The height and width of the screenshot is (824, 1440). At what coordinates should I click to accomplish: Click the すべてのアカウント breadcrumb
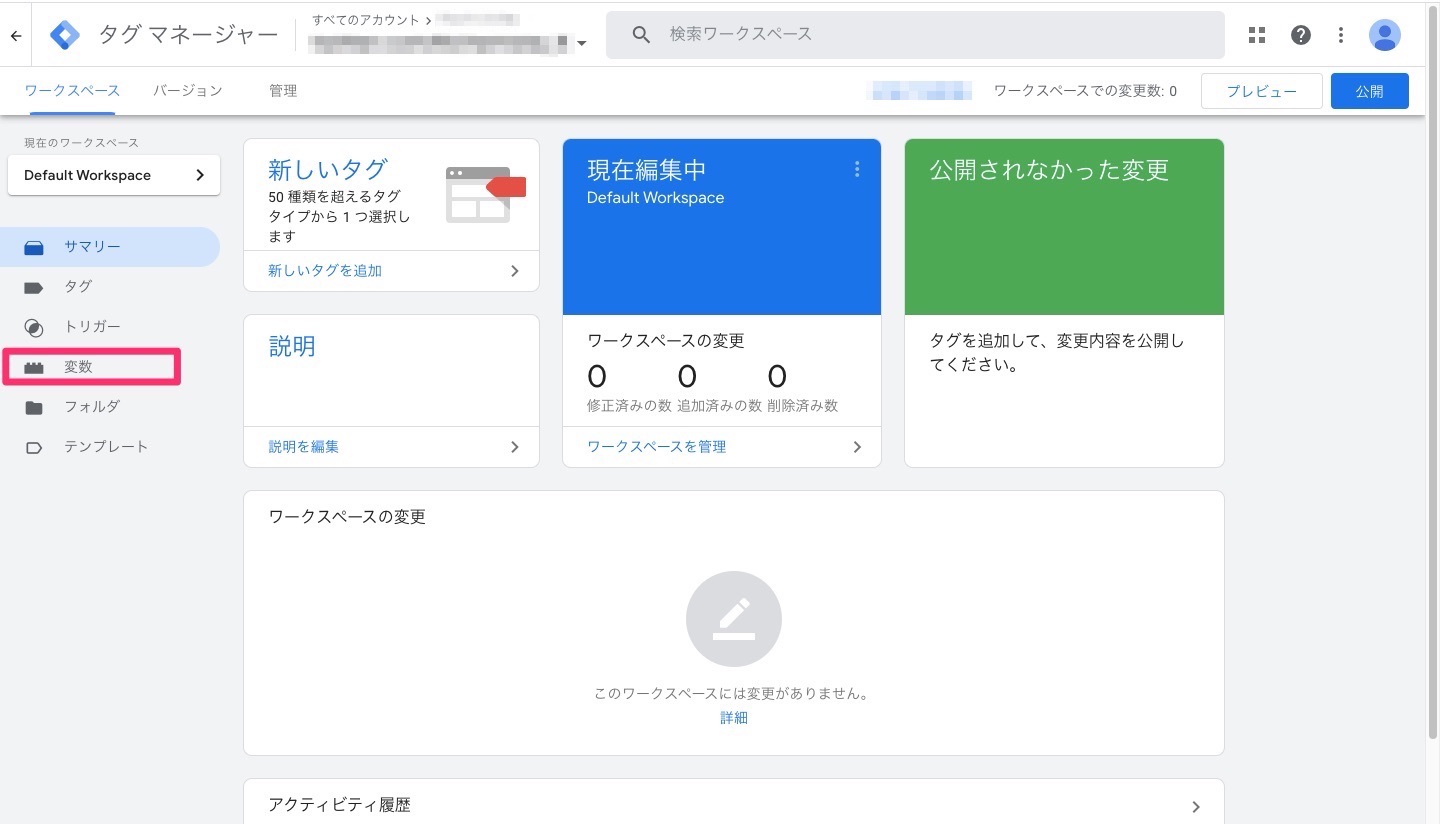pyautogui.click(x=366, y=20)
